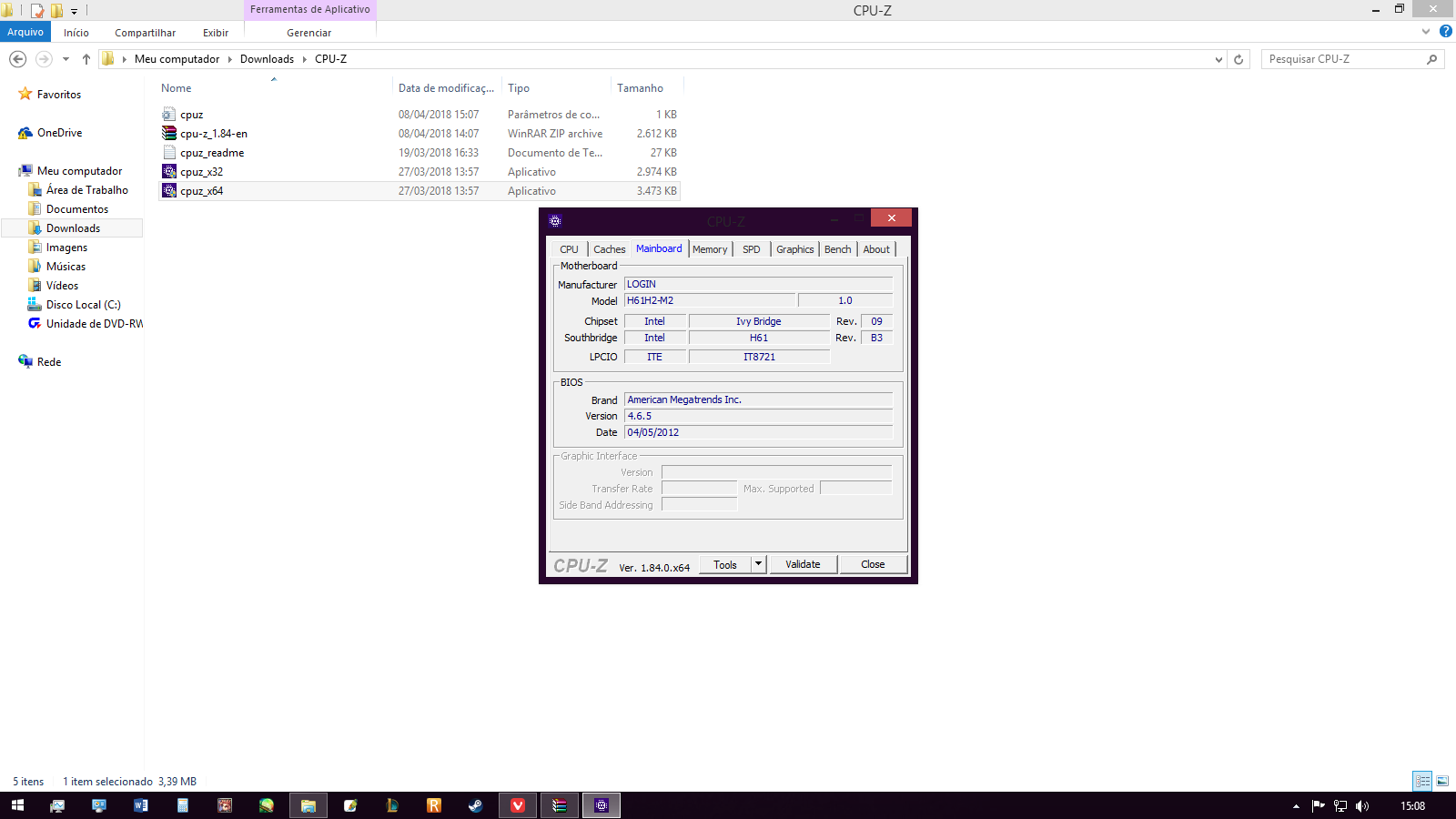Click the Explorer back arrow
Image resolution: width=1456 pixels, height=819 pixels.
[17, 59]
